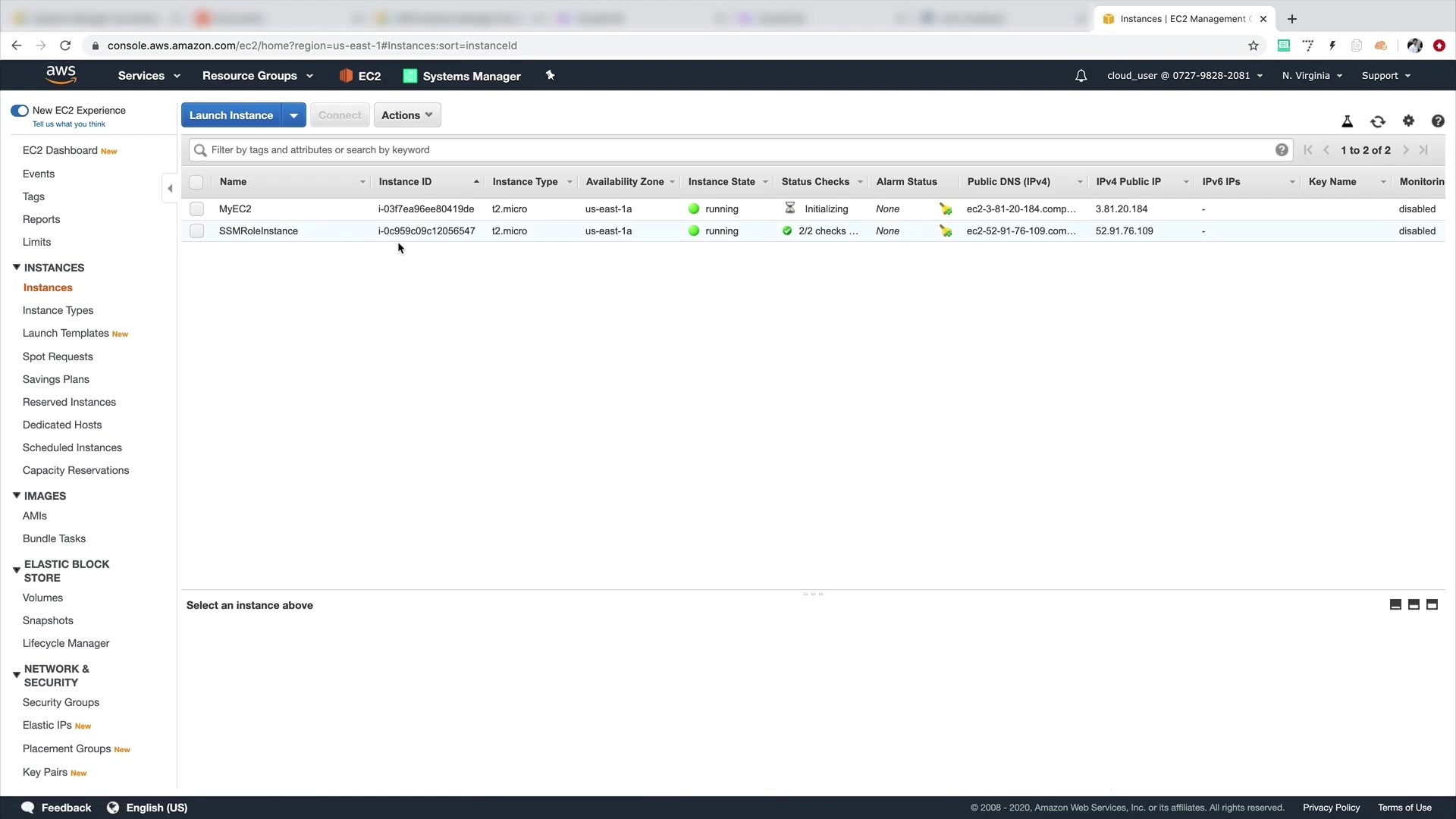Select the SSMRoleInstance row checkbox

pos(197,231)
